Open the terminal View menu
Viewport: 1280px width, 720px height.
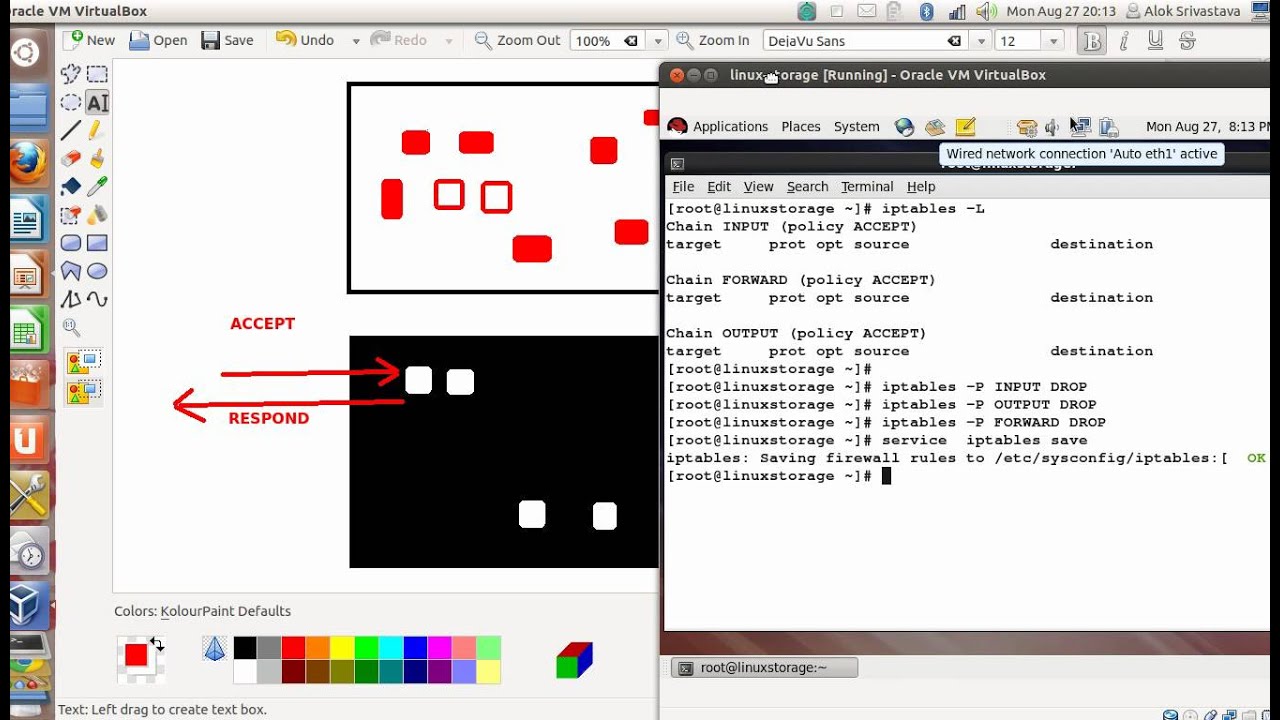pyautogui.click(x=758, y=186)
